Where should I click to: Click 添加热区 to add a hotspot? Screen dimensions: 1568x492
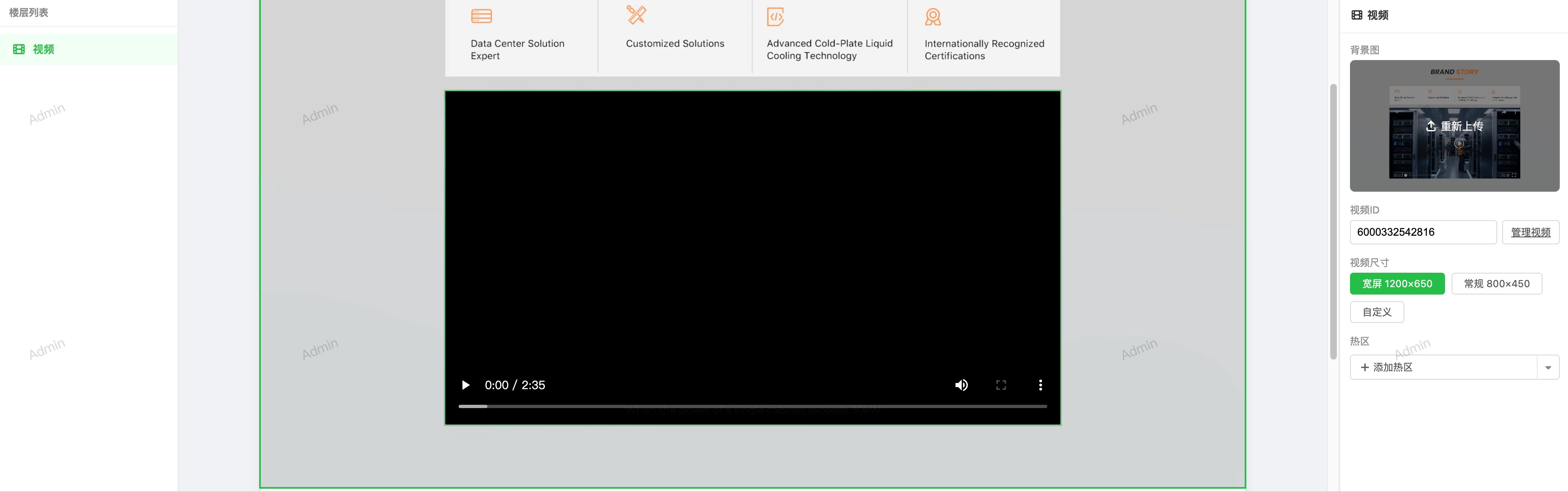(x=1443, y=367)
